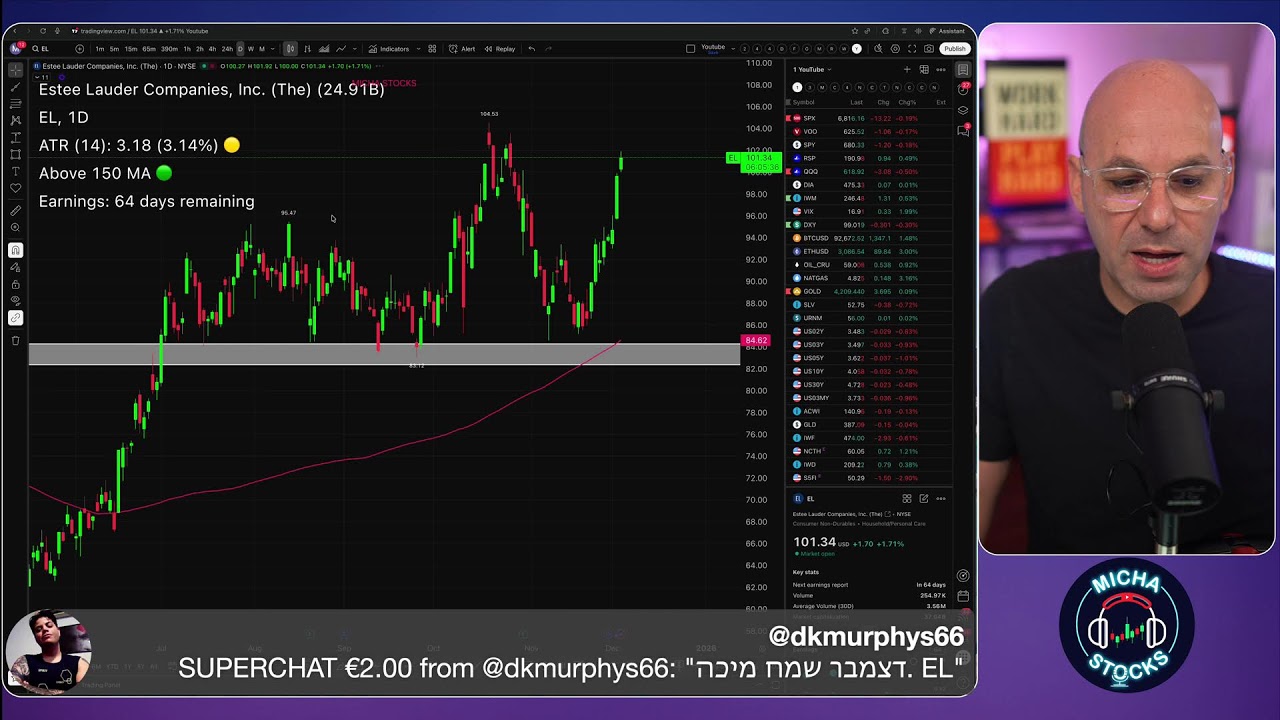Select BTCUSD row in watchlist
This screenshot has height=720, width=1280.
868,238
